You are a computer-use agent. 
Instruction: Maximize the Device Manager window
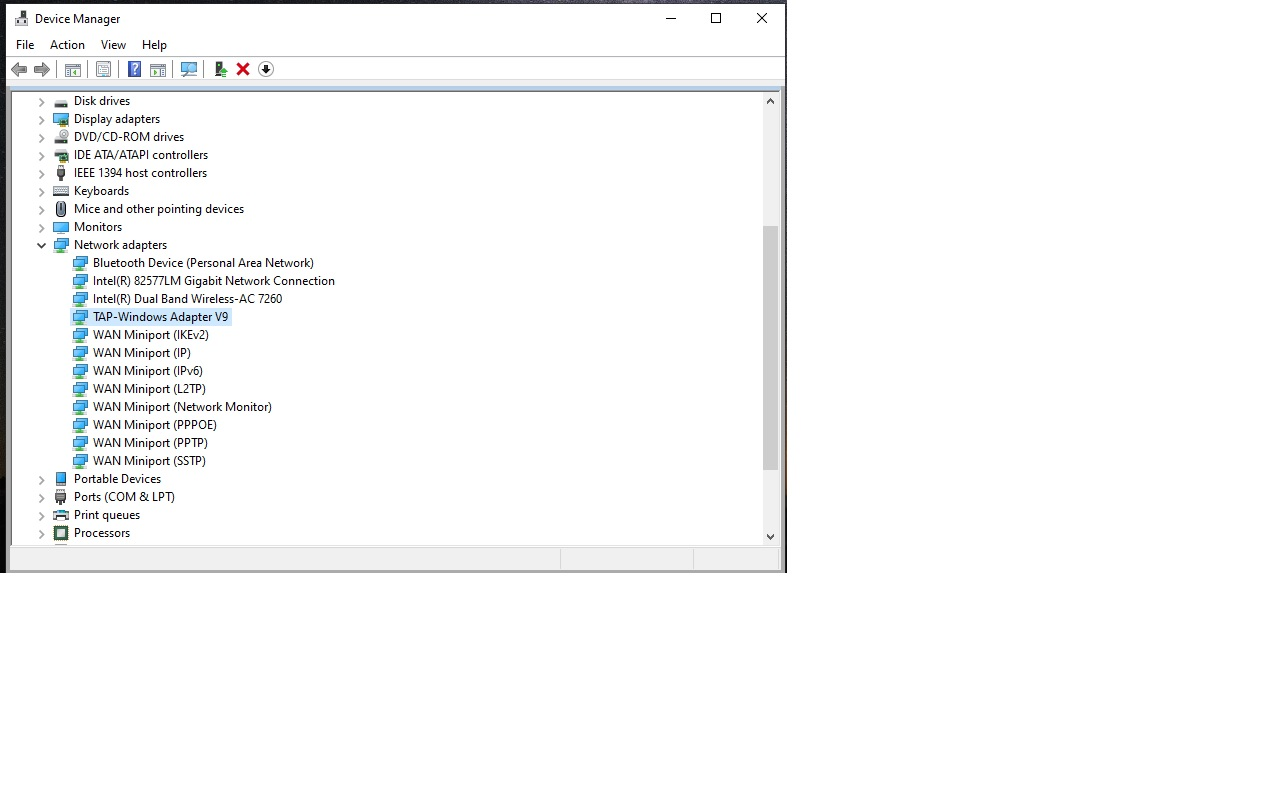(x=716, y=18)
